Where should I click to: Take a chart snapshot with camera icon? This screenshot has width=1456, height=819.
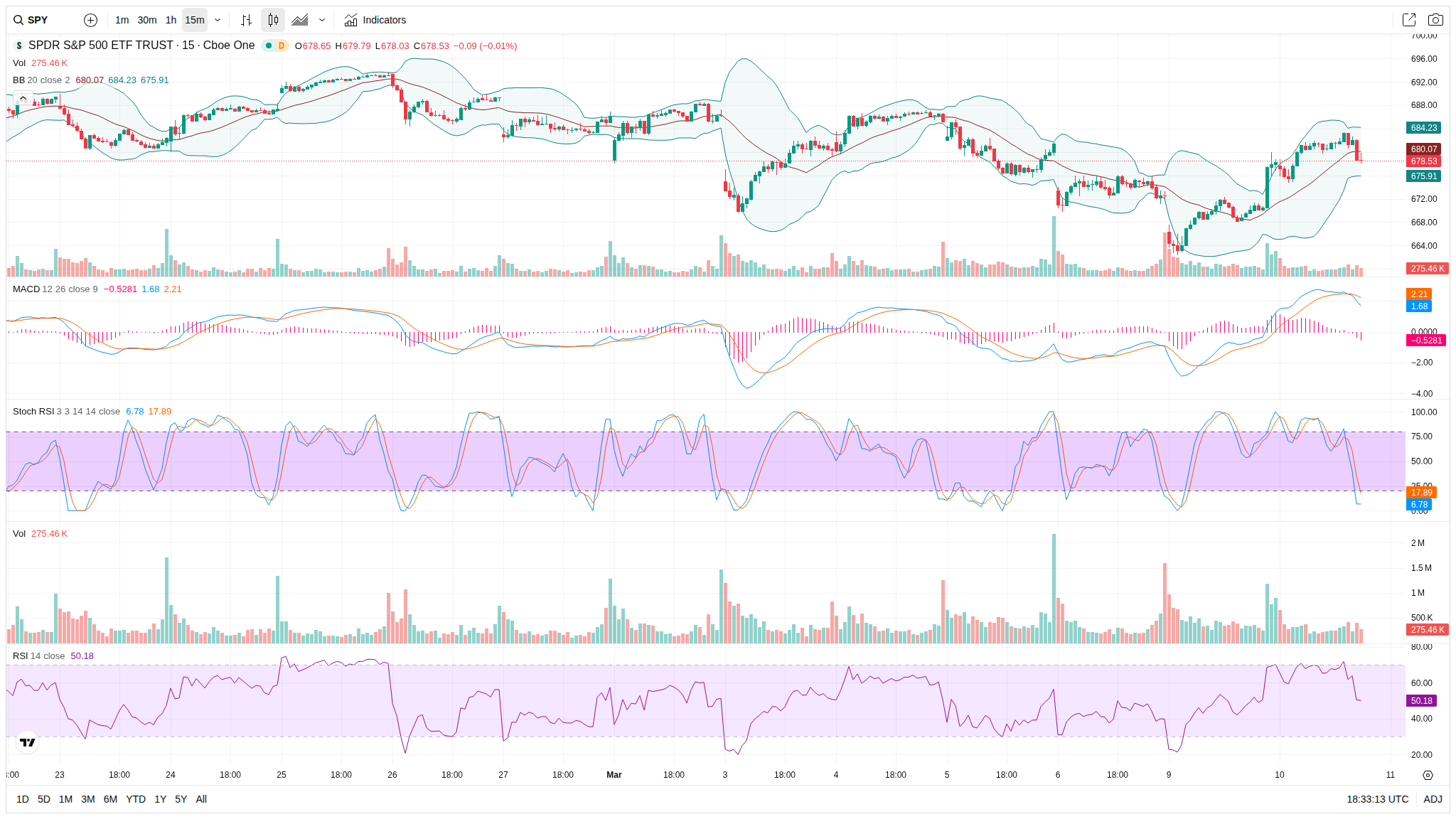(x=1435, y=20)
